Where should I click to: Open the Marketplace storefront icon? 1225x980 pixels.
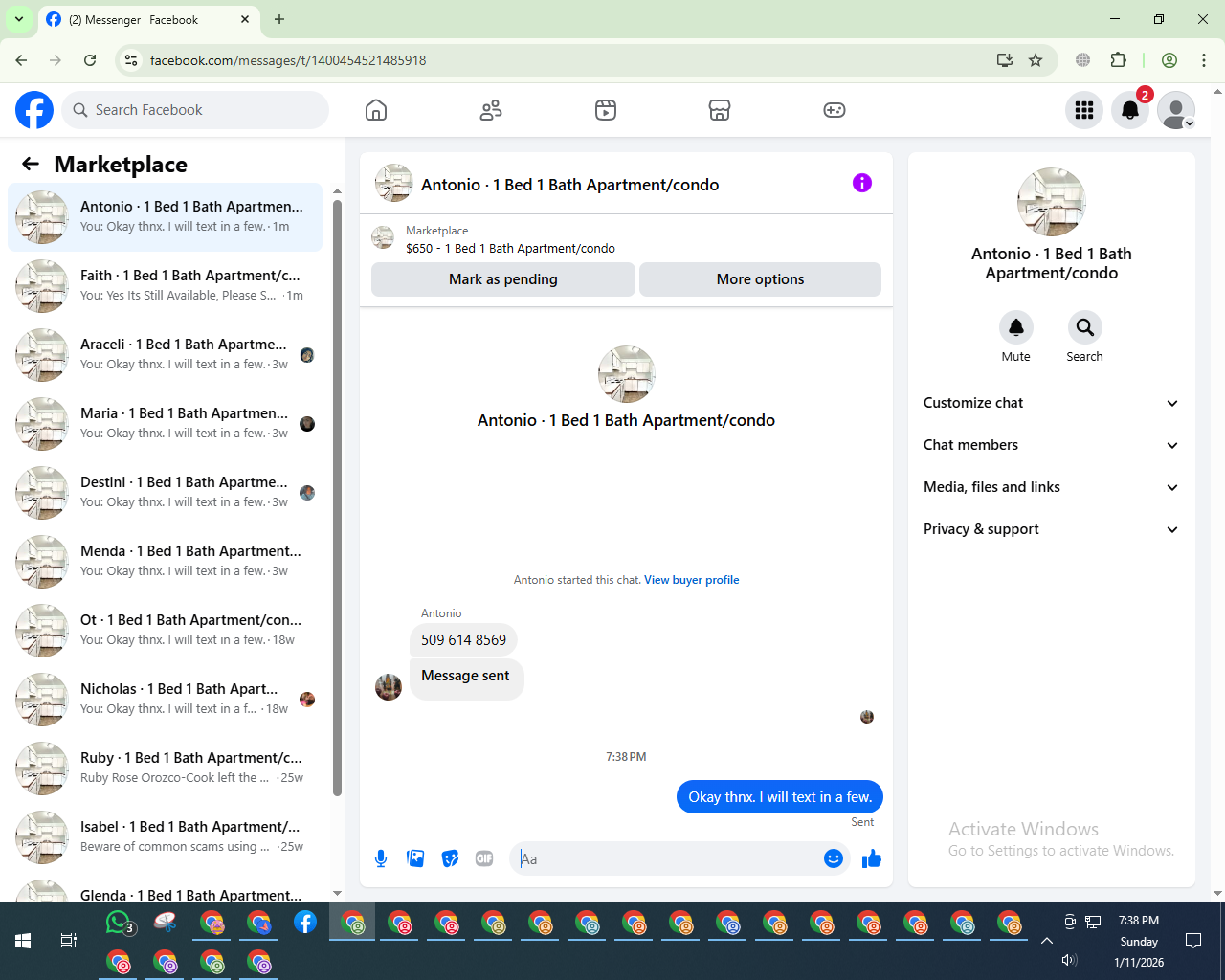720,110
